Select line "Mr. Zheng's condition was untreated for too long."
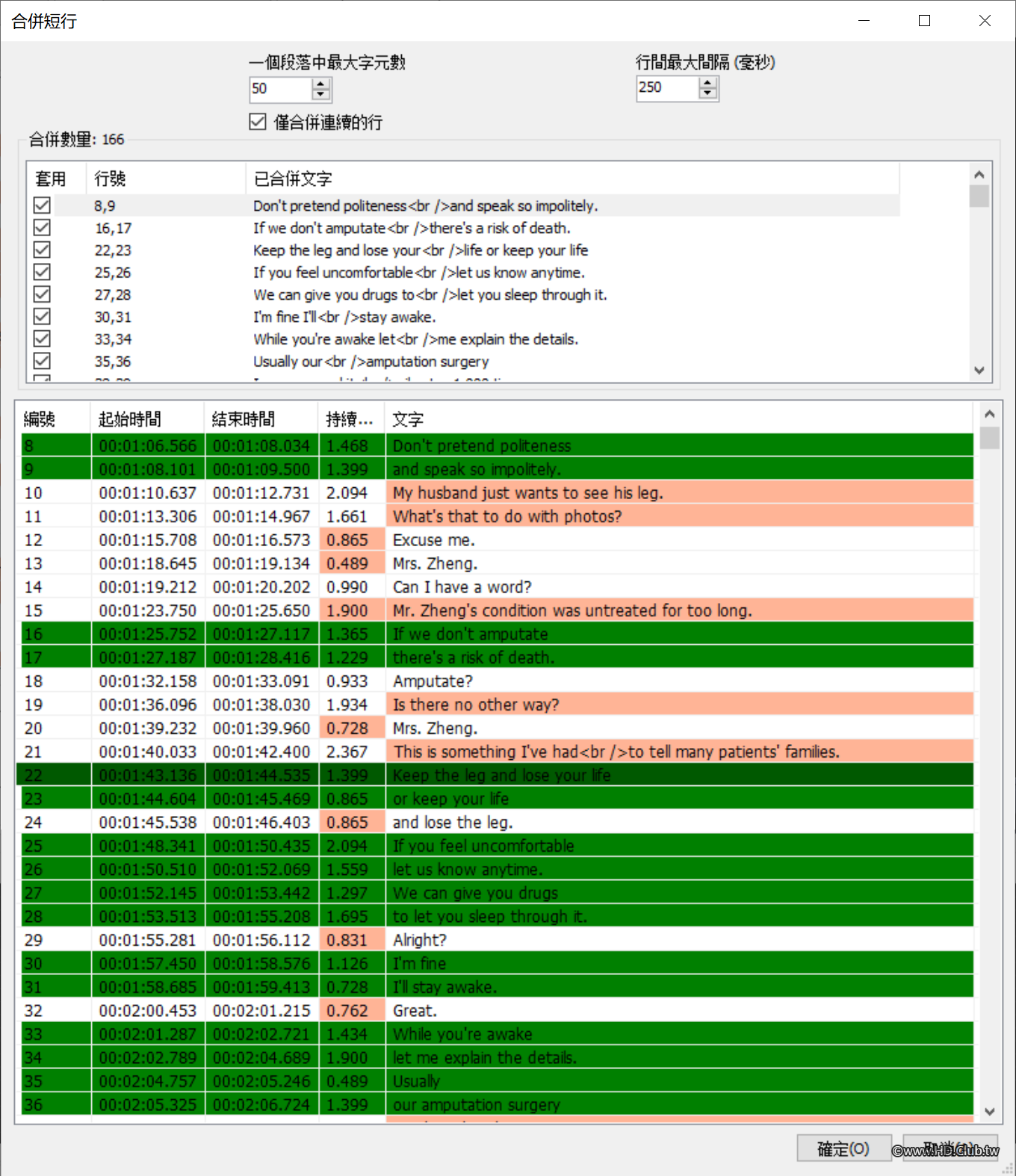The height and width of the screenshot is (1176, 1016). tap(495, 610)
